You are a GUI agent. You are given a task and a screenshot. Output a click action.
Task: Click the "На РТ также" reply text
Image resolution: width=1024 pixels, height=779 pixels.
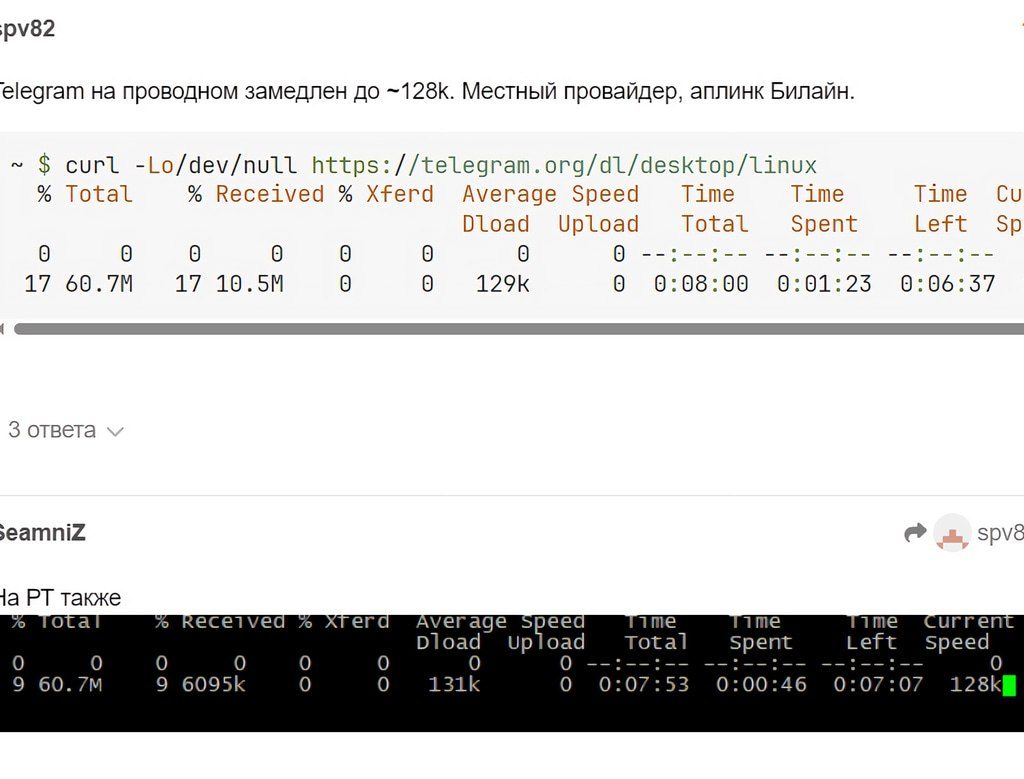[58, 598]
